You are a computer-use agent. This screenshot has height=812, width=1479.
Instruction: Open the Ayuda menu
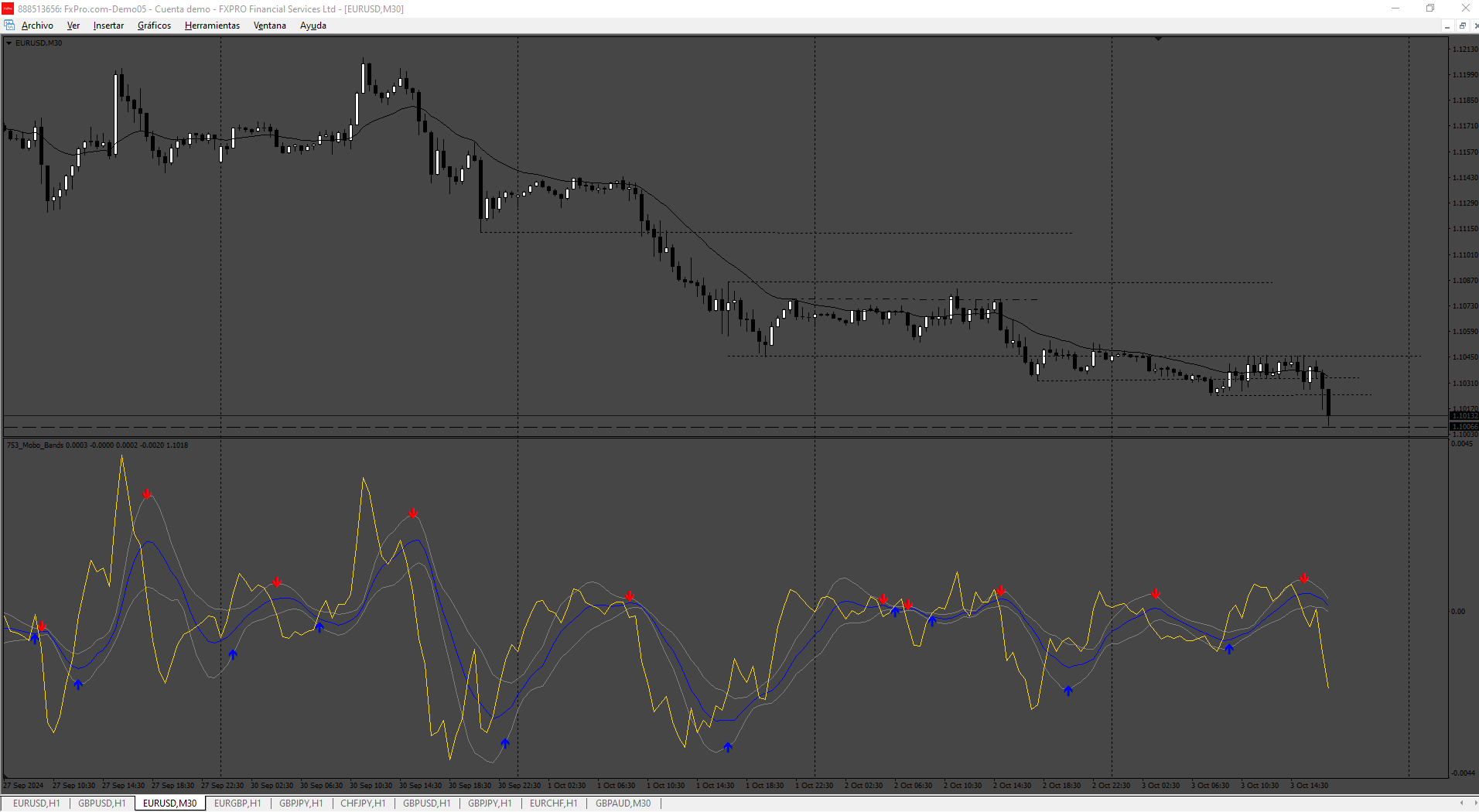(x=313, y=26)
